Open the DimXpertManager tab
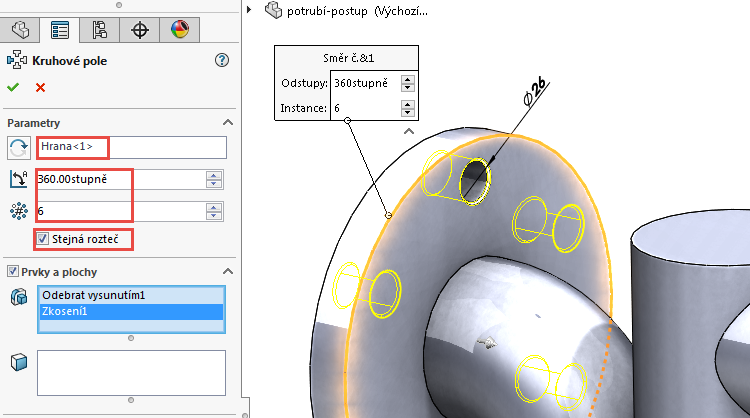The height and width of the screenshot is (418, 750). 139,30
